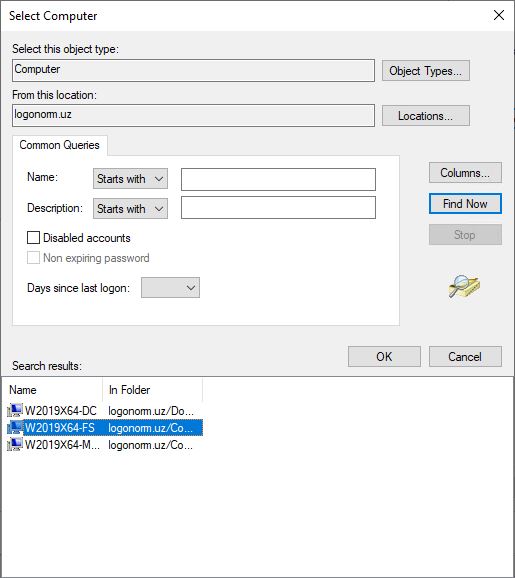This screenshot has width=515, height=578.
Task: Click the W2019X64-DC computer icon
Action: coord(15,410)
